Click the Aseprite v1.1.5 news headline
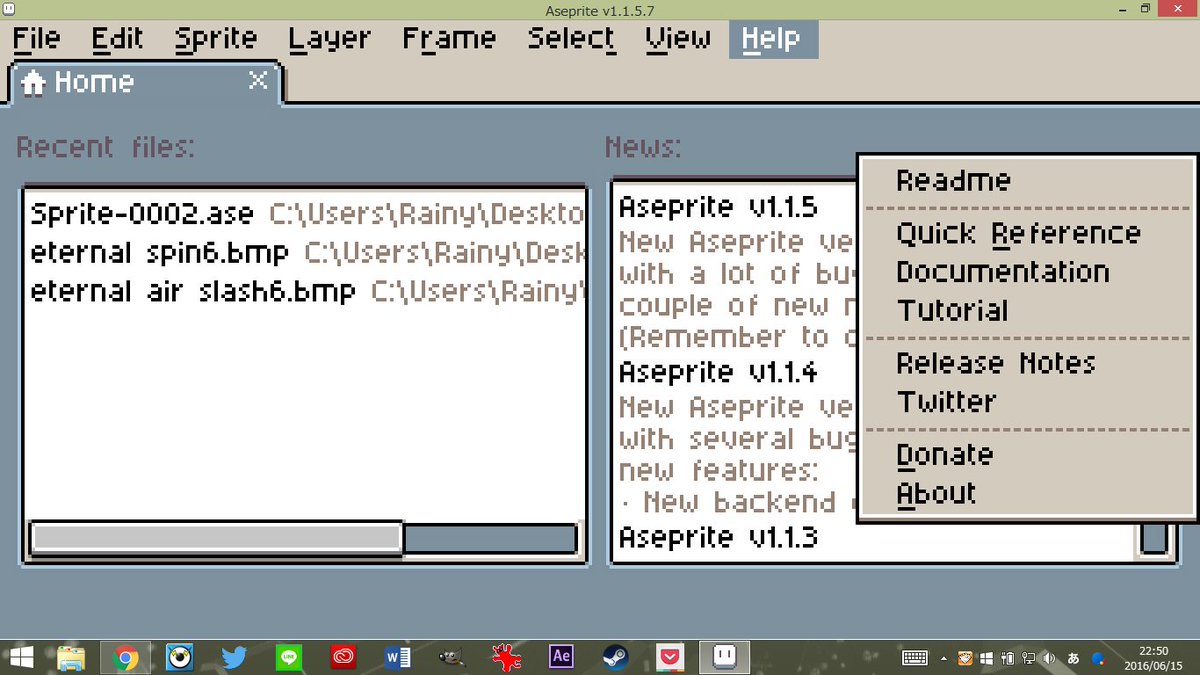Viewport: 1200px width, 675px height. click(718, 208)
